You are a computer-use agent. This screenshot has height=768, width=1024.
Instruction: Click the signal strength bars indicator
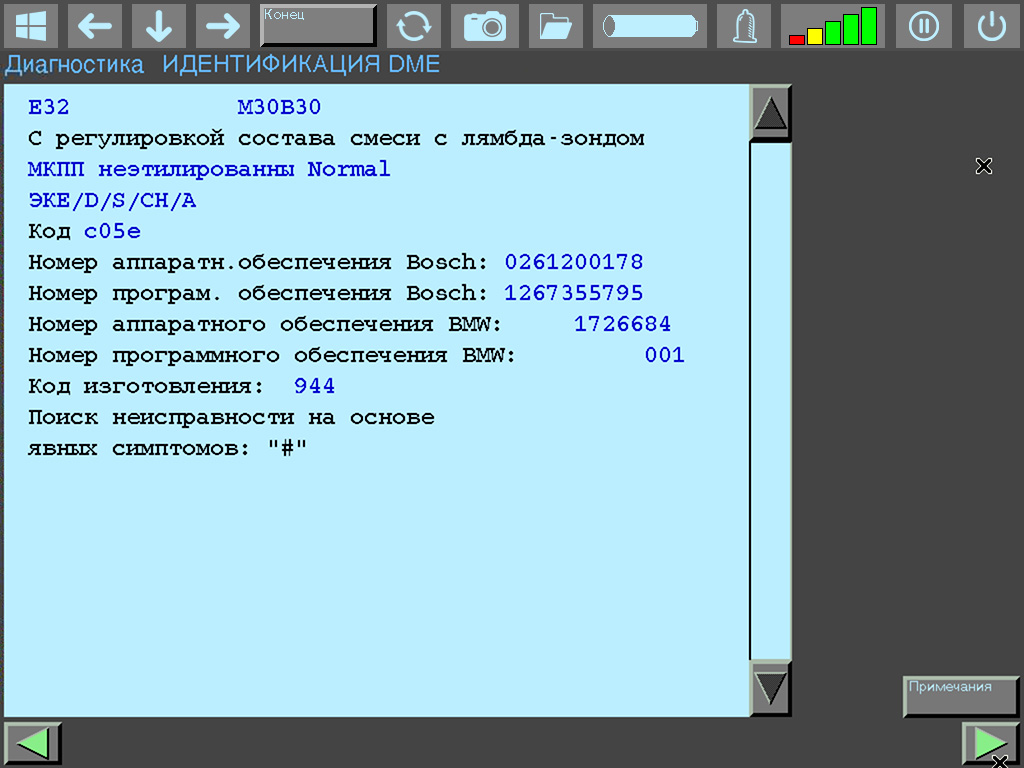[833, 26]
